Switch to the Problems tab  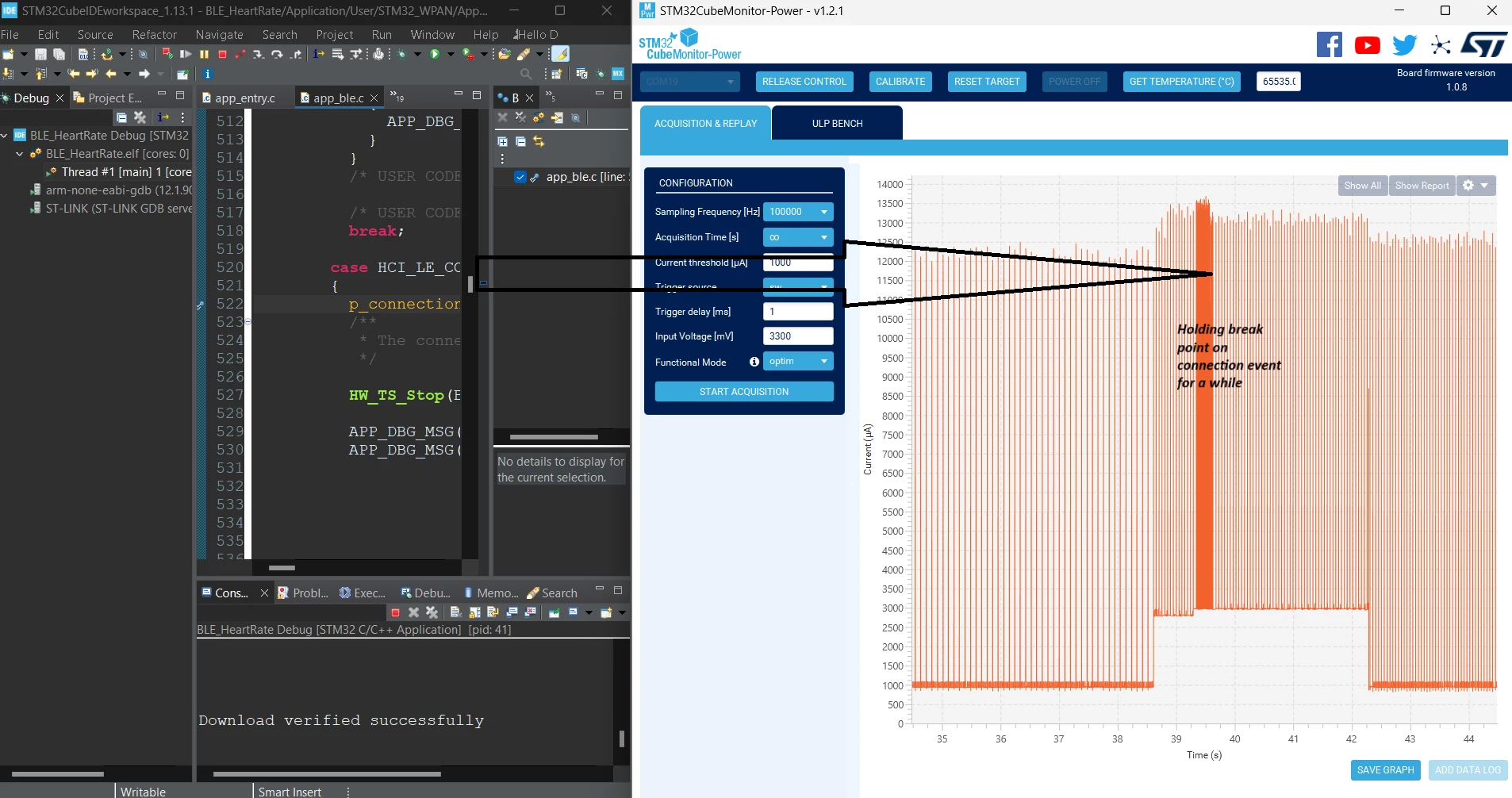tap(302, 593)
